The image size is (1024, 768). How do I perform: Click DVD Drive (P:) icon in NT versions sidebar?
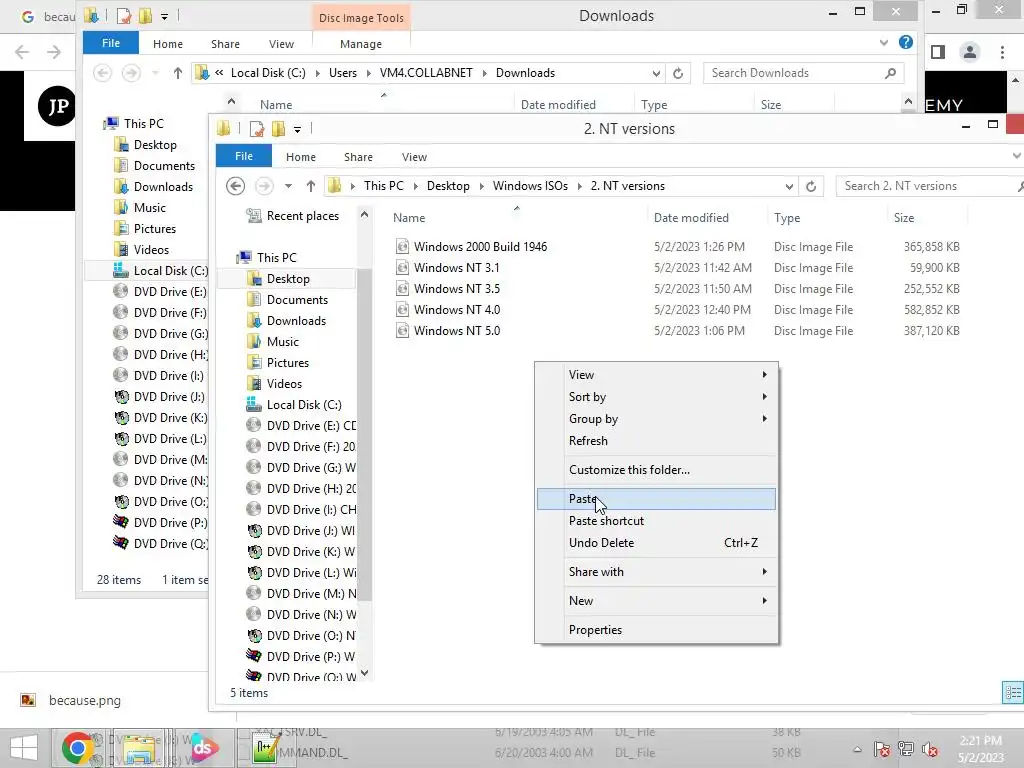click(254, 656)
